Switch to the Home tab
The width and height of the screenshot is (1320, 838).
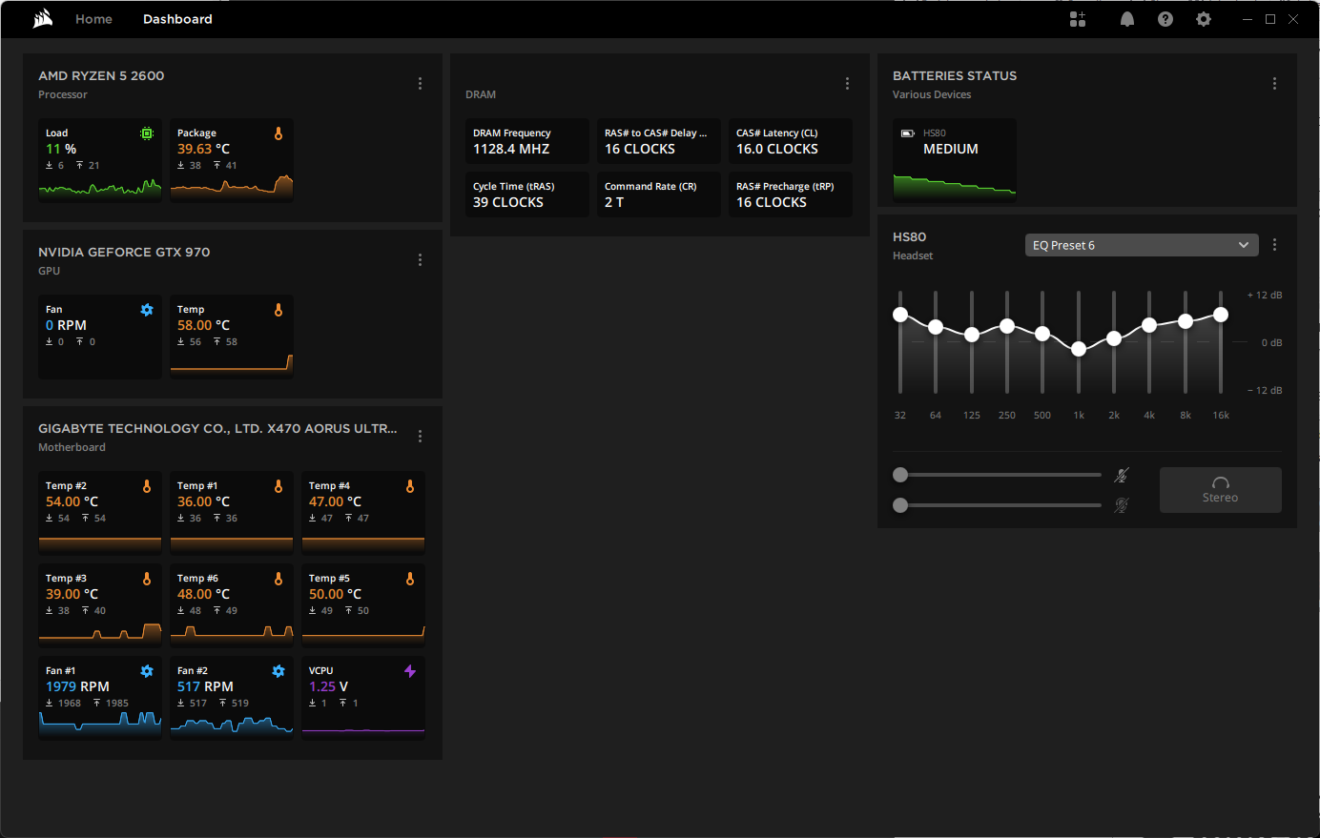point(94,19)
